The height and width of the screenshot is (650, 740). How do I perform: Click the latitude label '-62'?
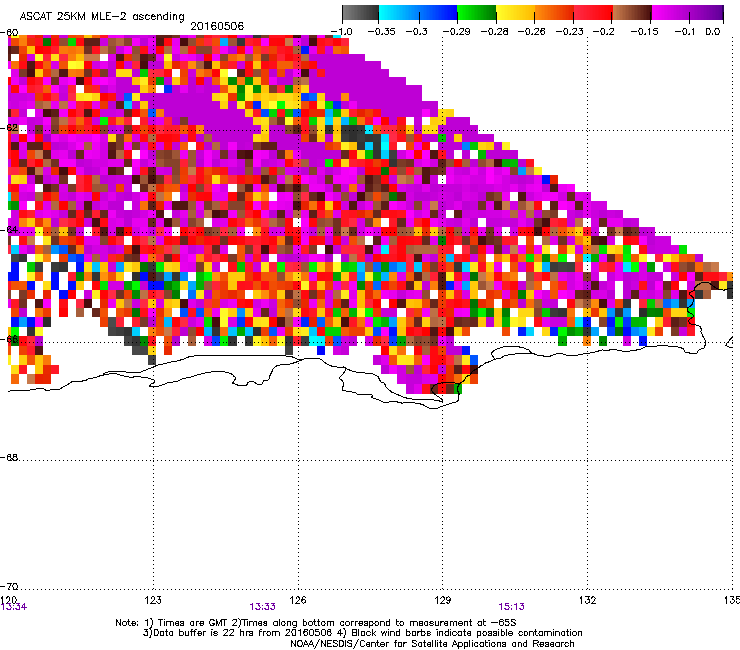9,128
